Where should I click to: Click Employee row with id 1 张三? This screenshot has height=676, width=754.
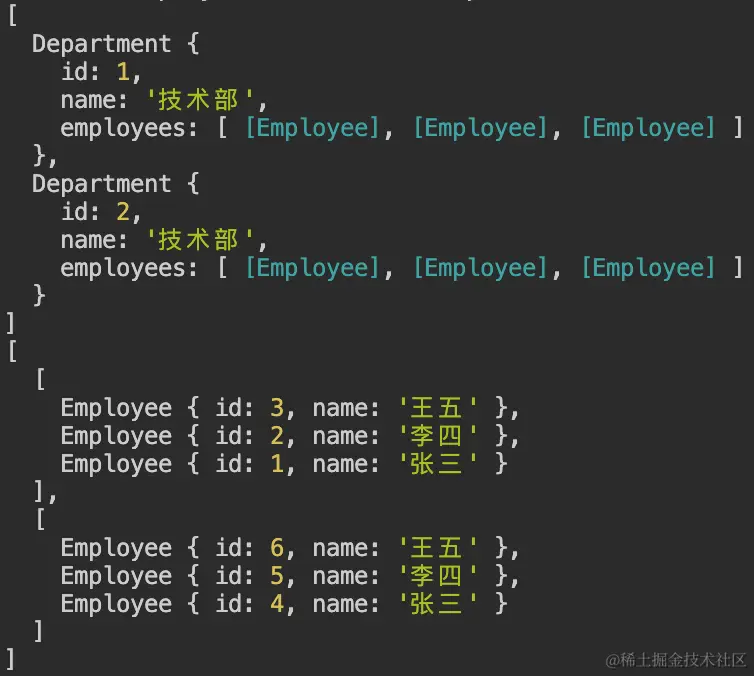tap(284, 464)
